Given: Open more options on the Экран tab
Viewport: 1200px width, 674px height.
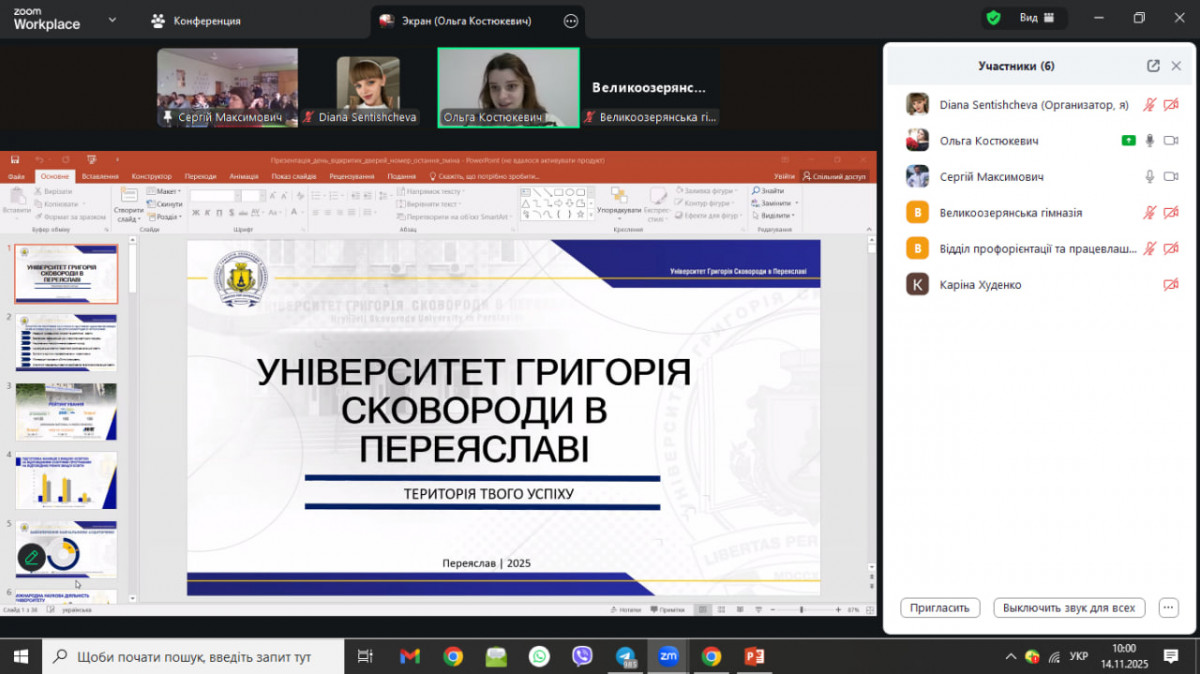Looking at the screenshot, I should tap(570, 20).
